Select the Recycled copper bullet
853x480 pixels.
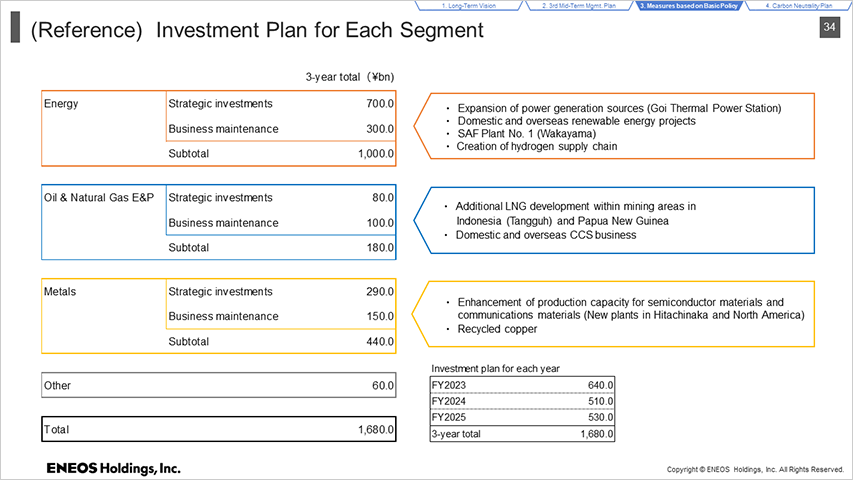497,329
